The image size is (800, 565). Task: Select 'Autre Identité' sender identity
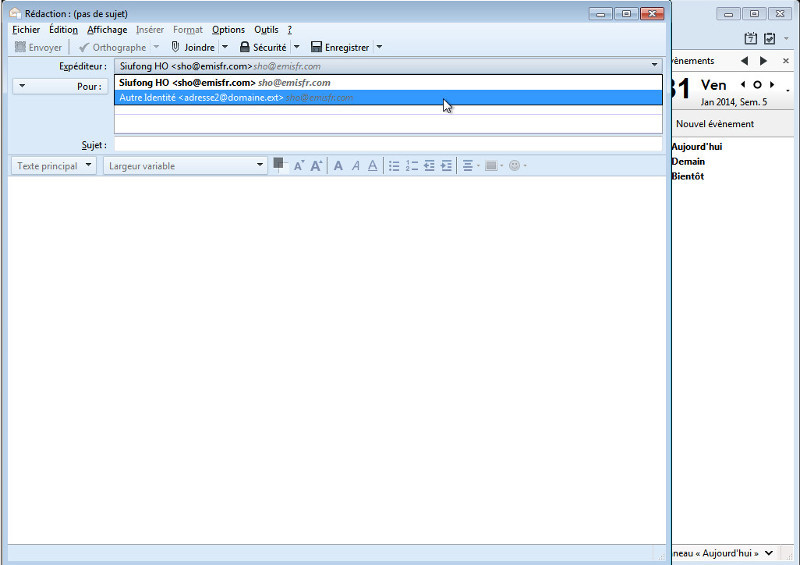[200, 98]
